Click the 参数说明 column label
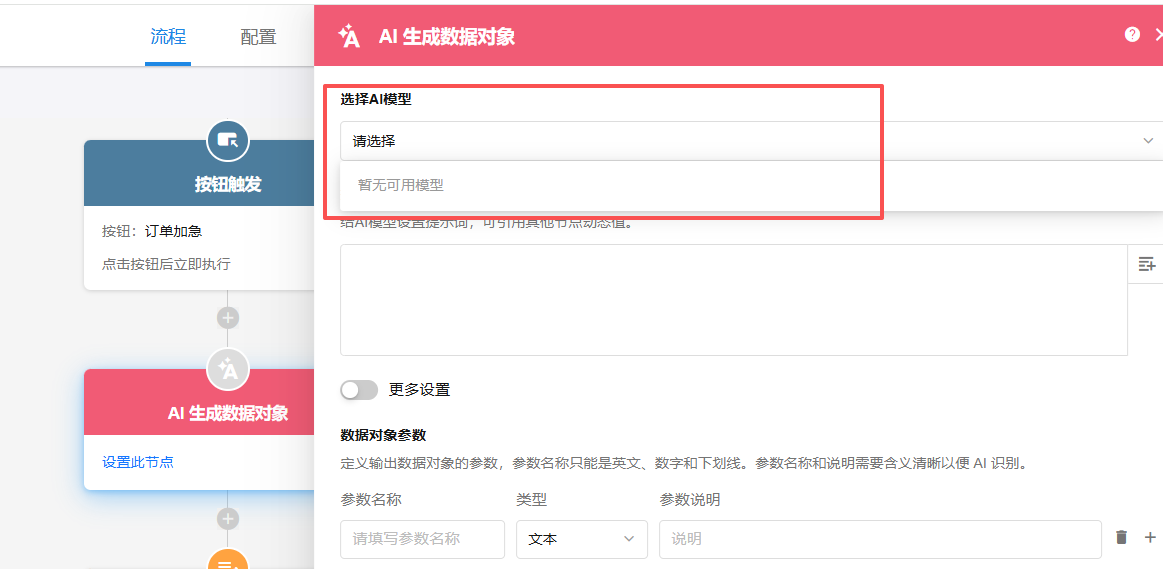Image resolution: width=1163 pixels, height=569 pixels. tap(690, 500)
